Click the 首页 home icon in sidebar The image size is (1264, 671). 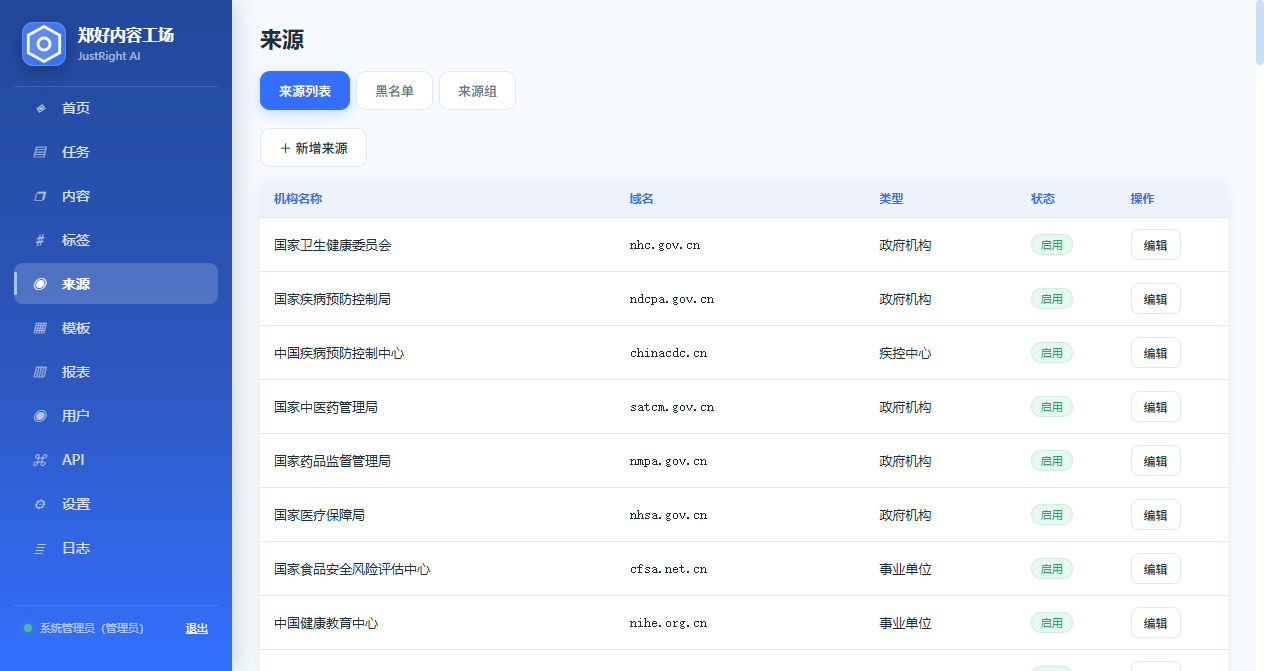coord(40,108)
